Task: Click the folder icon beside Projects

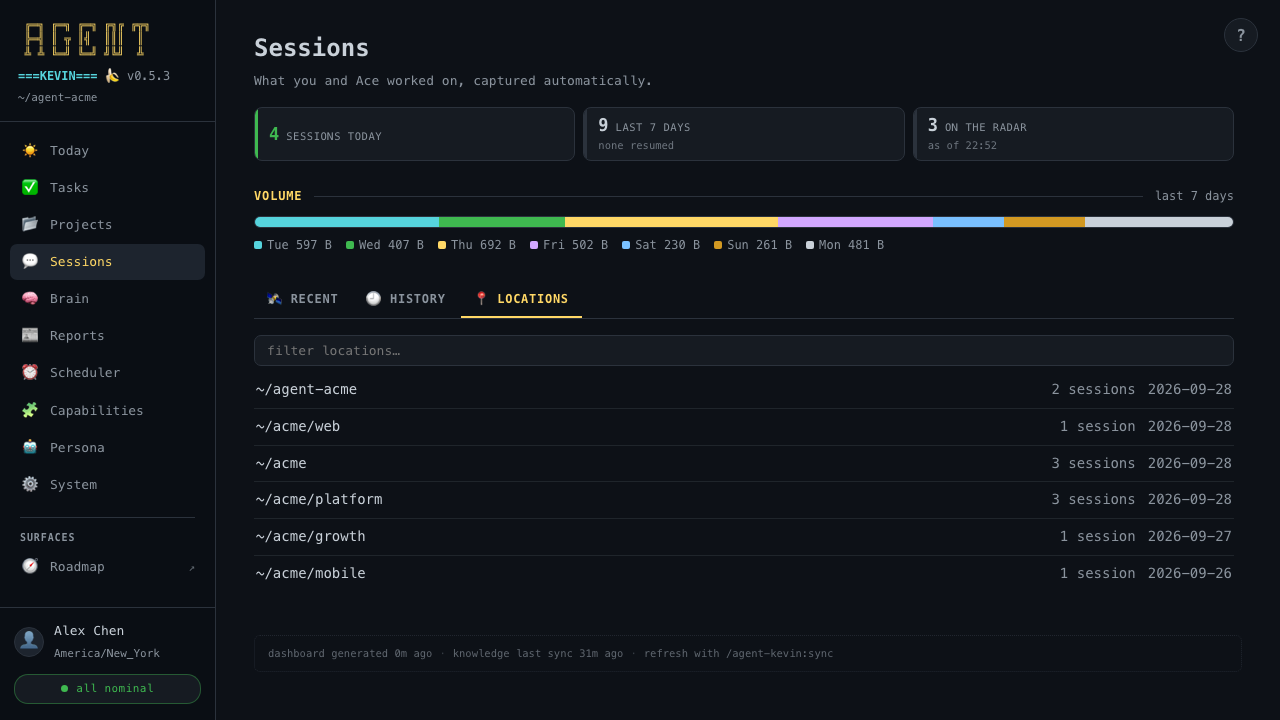Action: click(30, 224)
